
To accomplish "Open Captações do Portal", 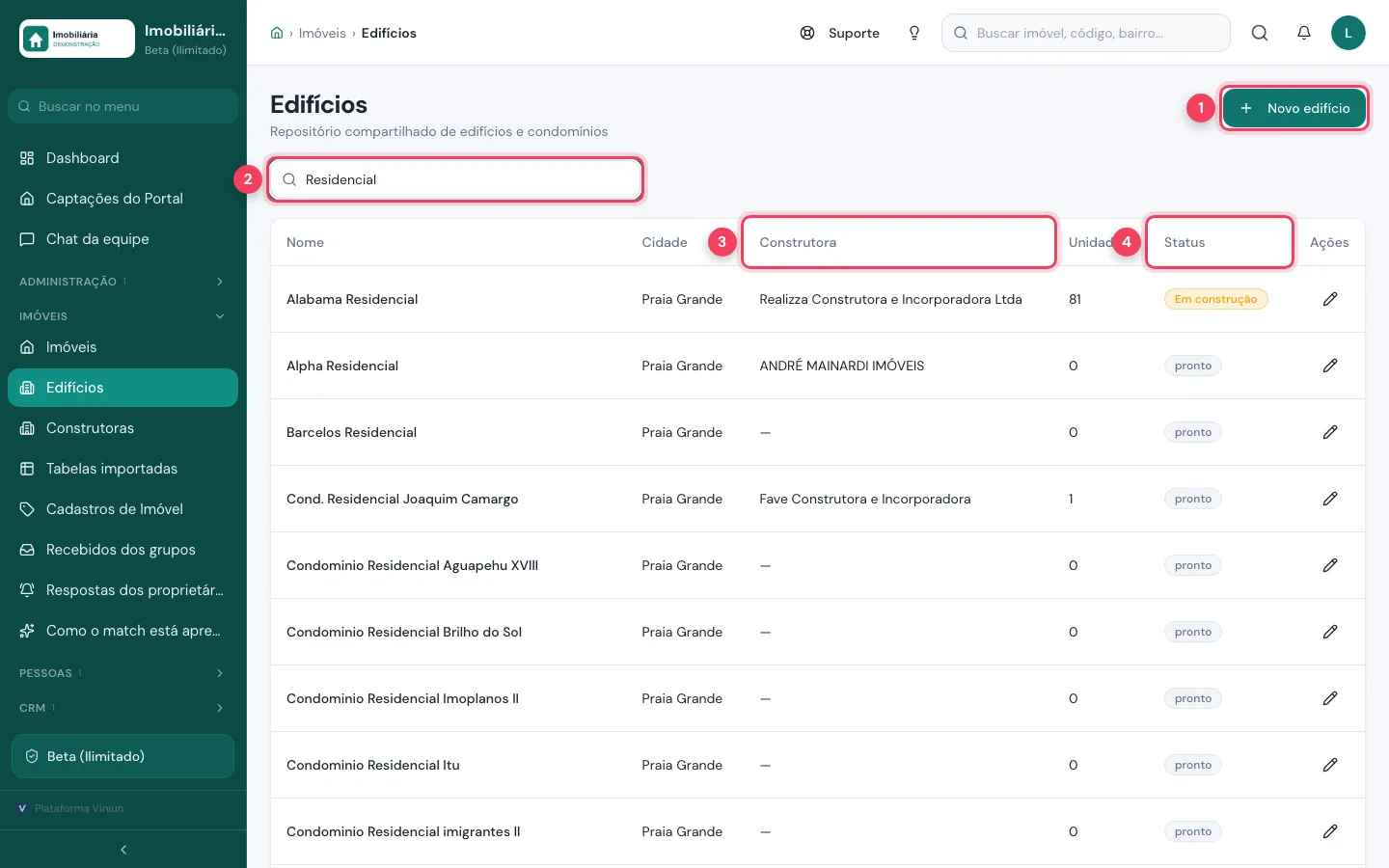I will tap(123, 199).
